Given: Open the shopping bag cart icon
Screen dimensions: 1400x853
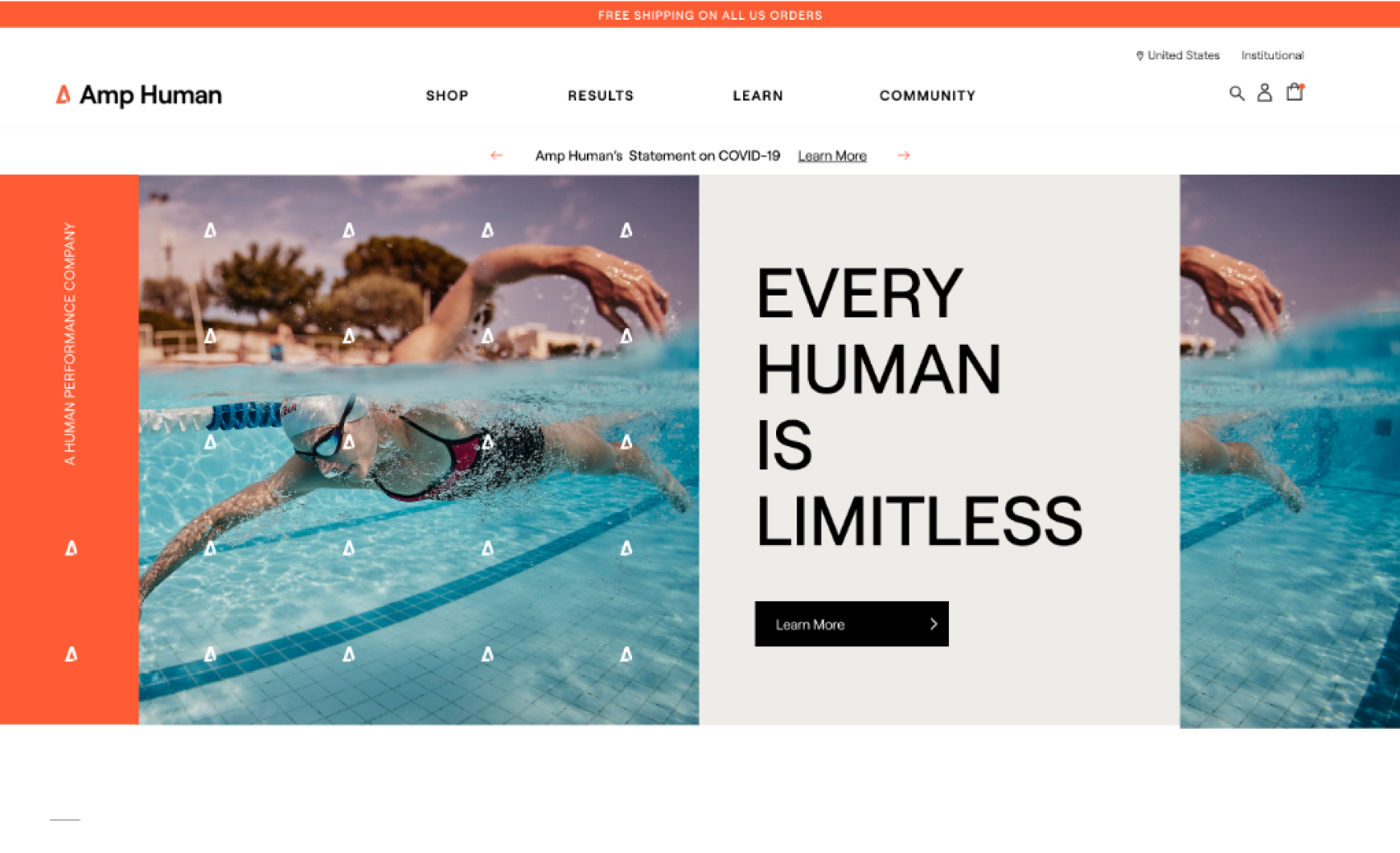Looking at the screenshot, I should [1295, 91].
